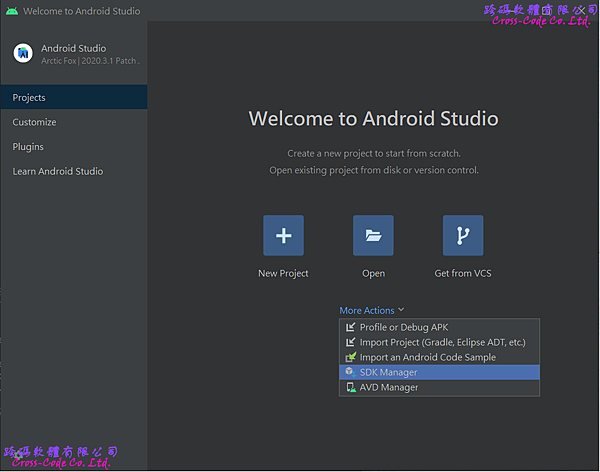The image size is (600, 472).
Task: Click the Profile or Debug APK icon
Action: coord(350,327)
